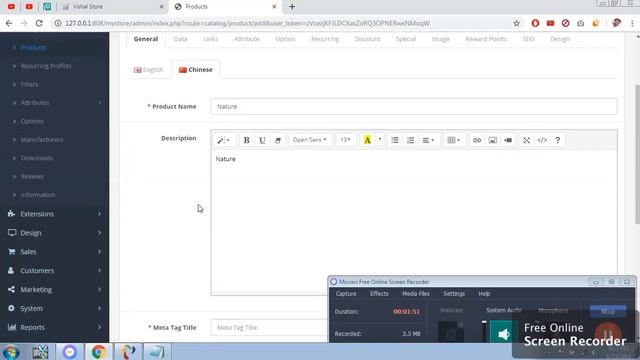Expand the Sales menu
640x360 pixels.
pos(54,252)
